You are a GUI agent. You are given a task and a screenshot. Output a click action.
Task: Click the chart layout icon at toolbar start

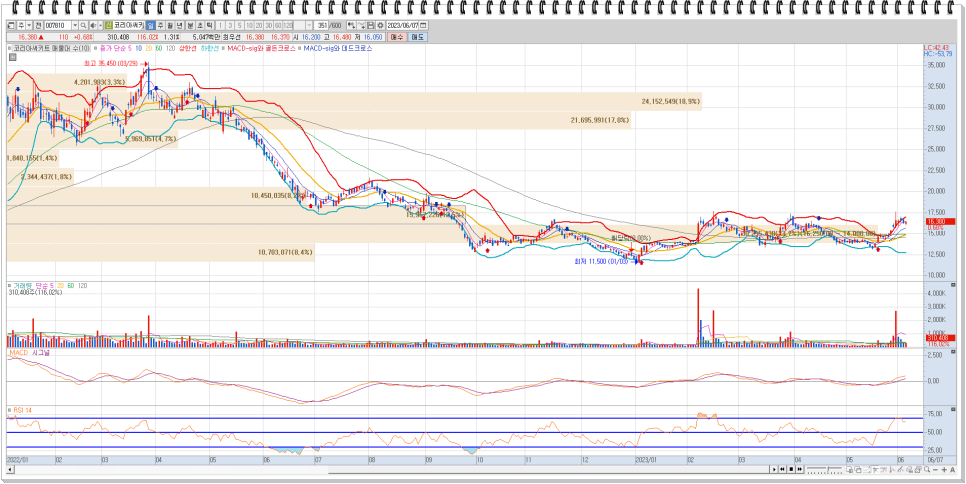10,25
